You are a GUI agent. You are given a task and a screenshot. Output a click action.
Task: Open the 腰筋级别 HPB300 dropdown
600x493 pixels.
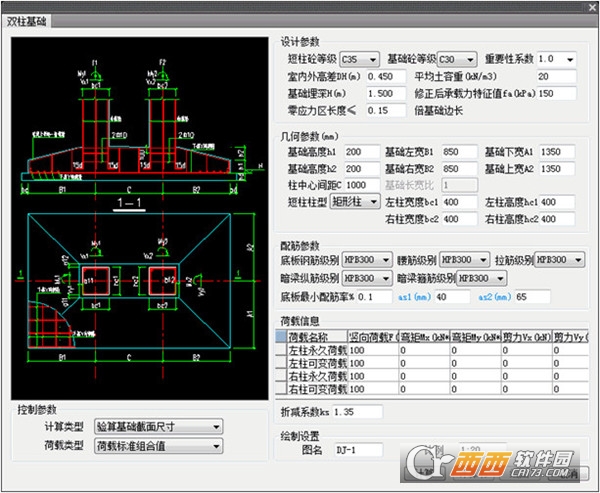[x=465, y=260]
